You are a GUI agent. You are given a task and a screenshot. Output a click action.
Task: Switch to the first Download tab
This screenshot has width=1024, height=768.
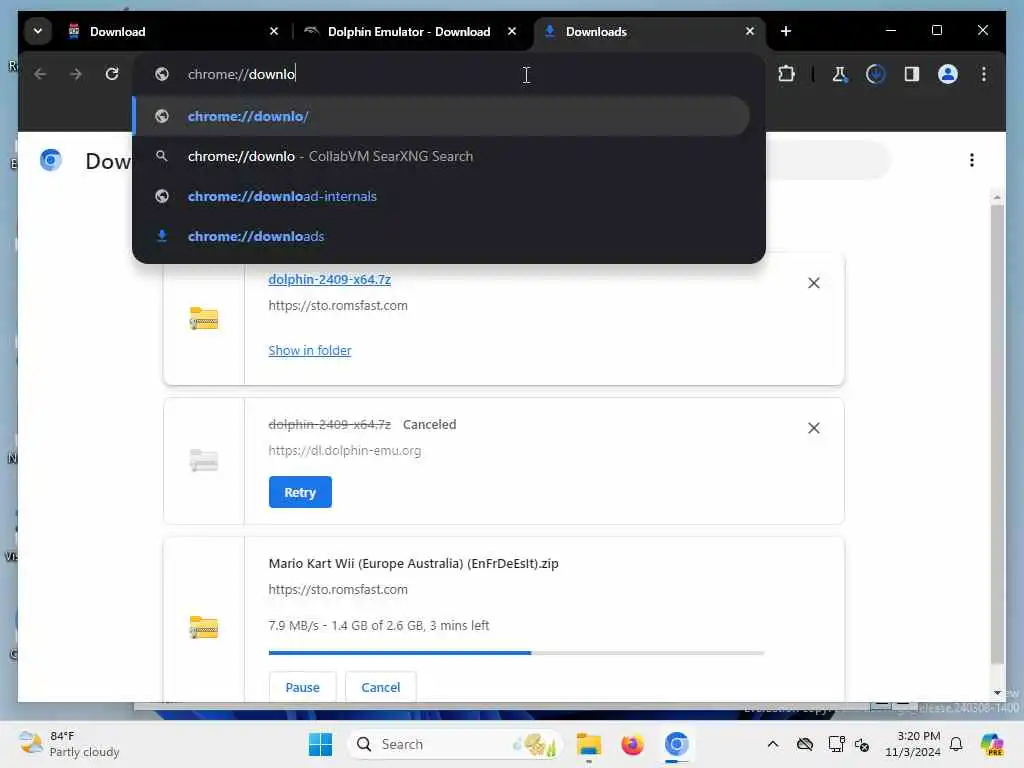pos(174,31)
